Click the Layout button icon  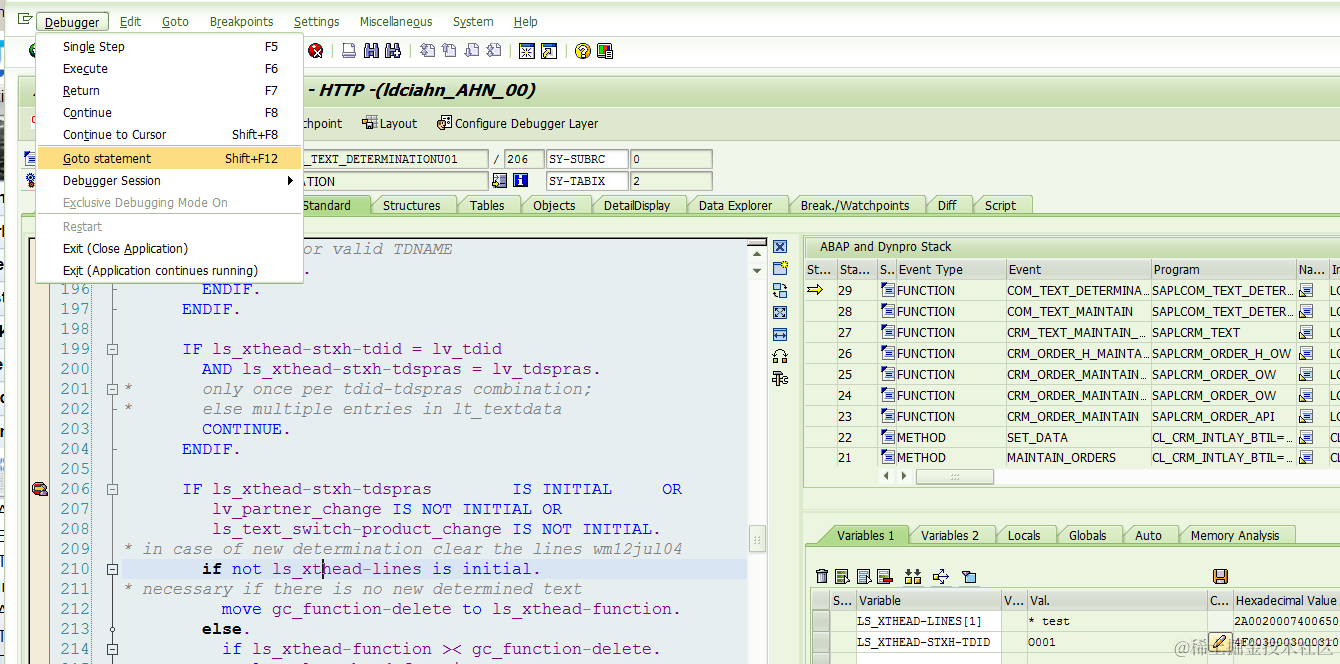point(369,123)
